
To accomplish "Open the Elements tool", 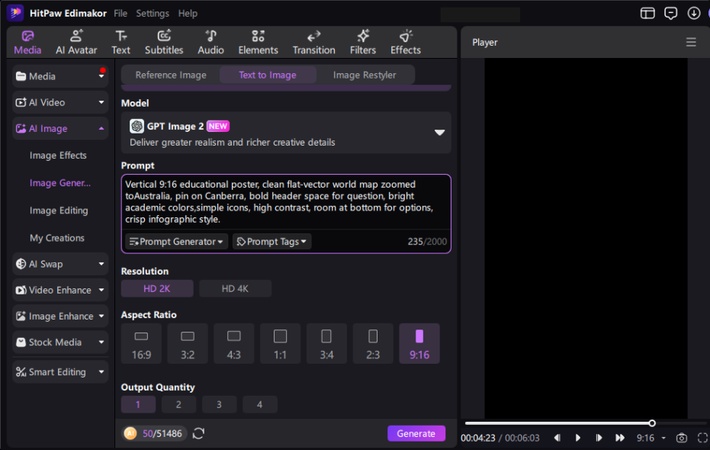I will pos(258,42).
